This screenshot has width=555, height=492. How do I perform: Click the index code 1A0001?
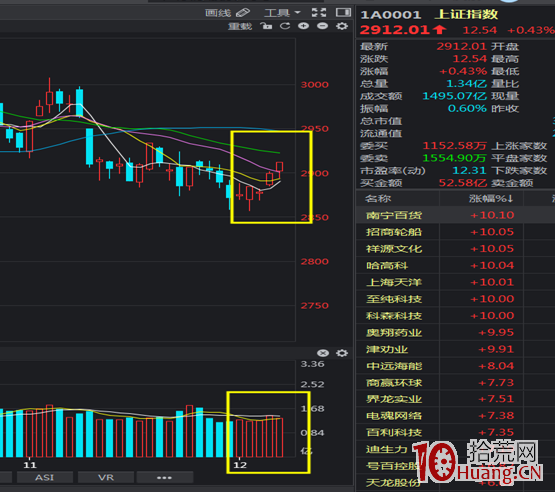point(391,15)
